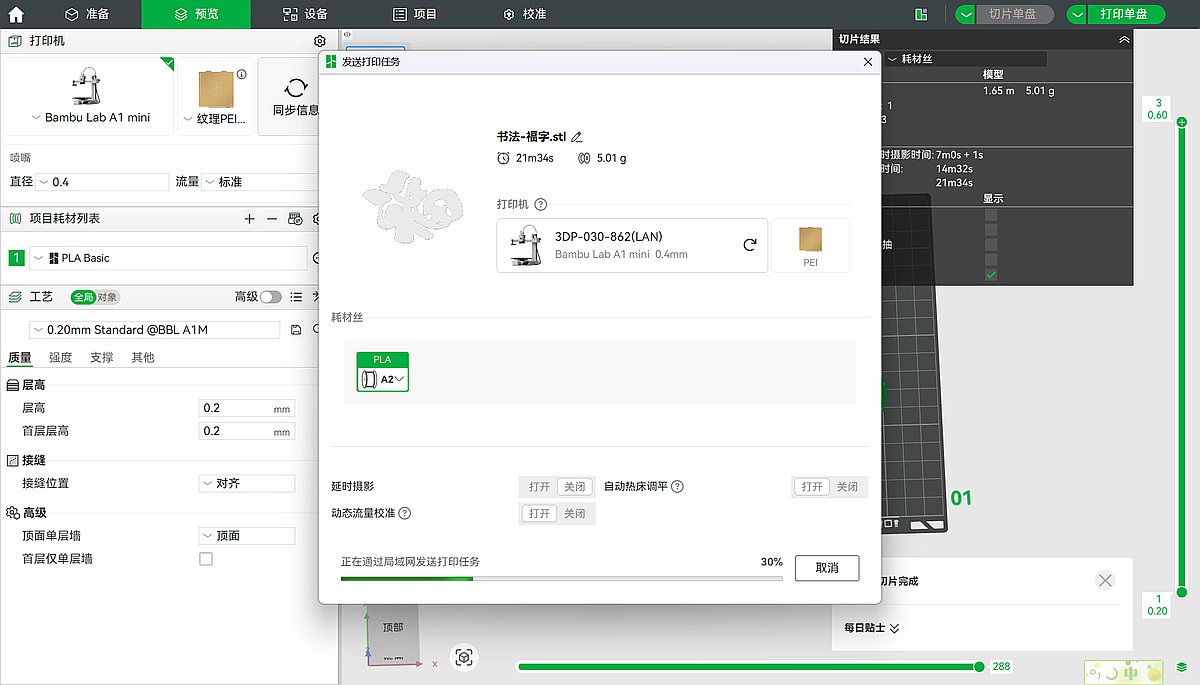Open AMS filament sync icon
The height and width of the screenshot is (685, 1200).
(295, 218)
